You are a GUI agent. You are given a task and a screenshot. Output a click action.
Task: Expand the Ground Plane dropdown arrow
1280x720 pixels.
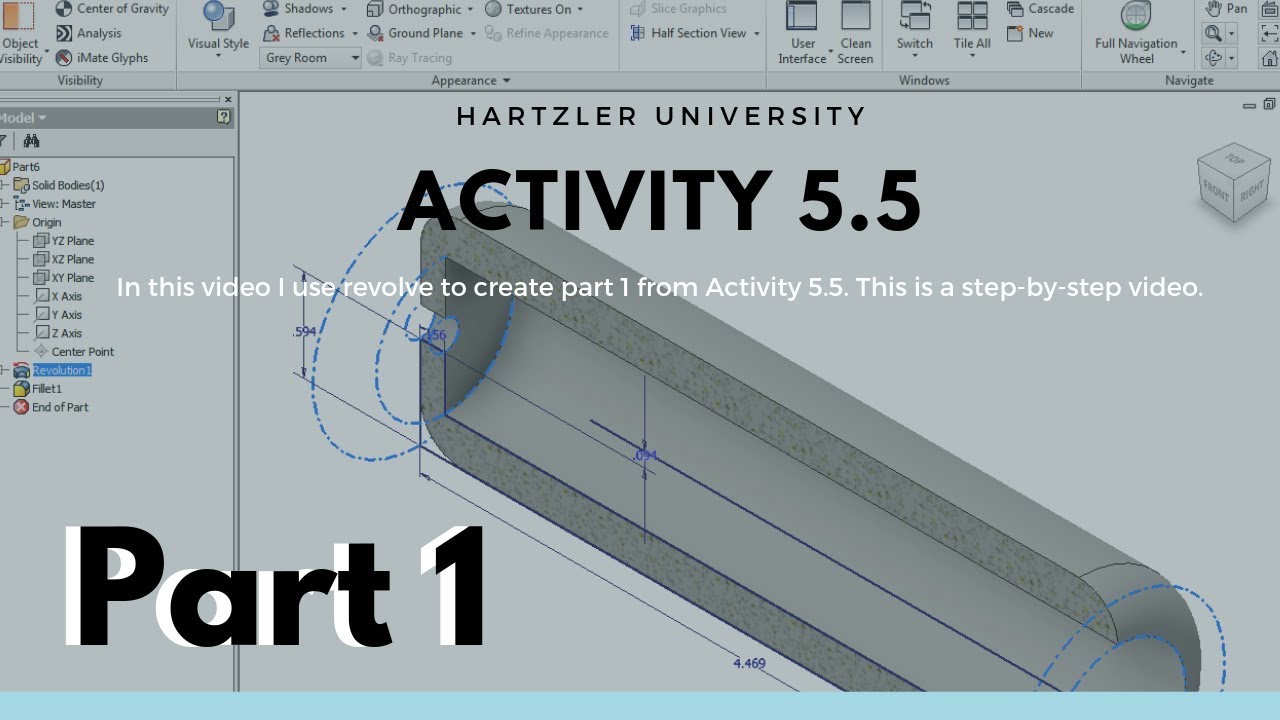click(473, 34)
